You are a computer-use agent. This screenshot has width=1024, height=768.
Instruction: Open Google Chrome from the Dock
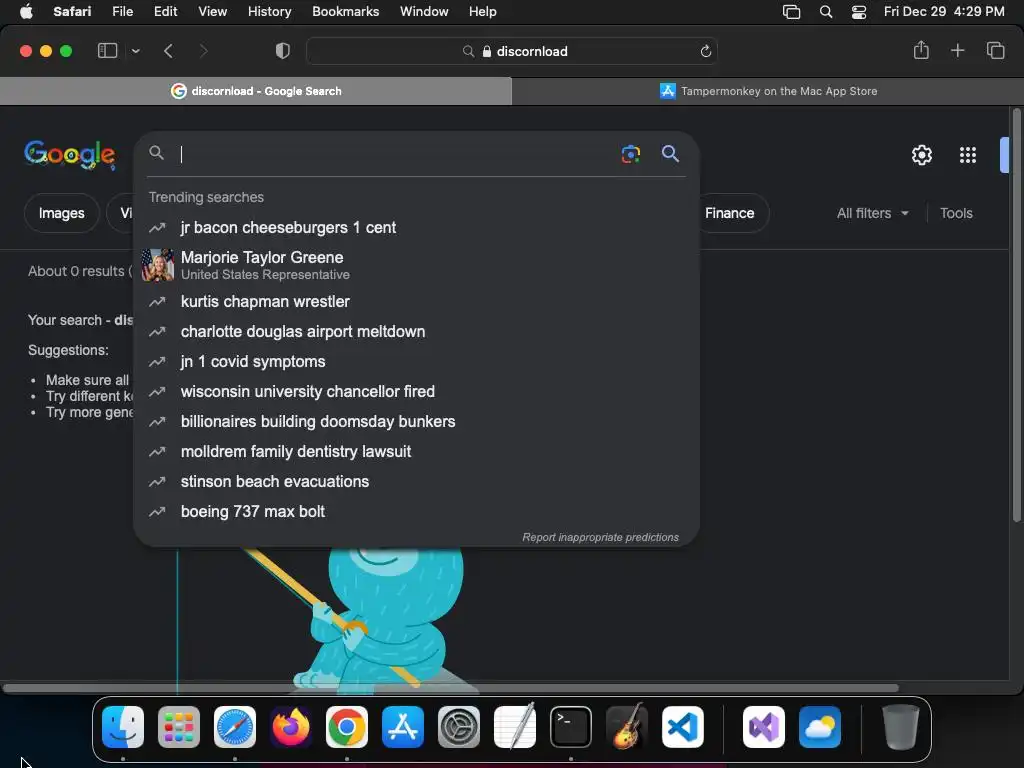coord(347,727)
